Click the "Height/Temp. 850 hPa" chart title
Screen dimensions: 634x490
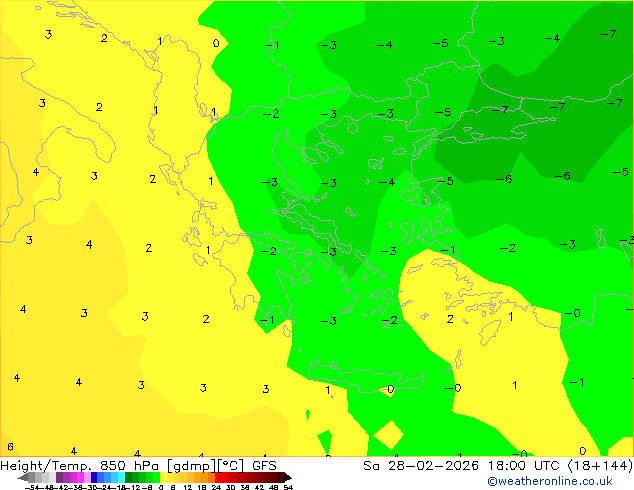tap(79, 466)
